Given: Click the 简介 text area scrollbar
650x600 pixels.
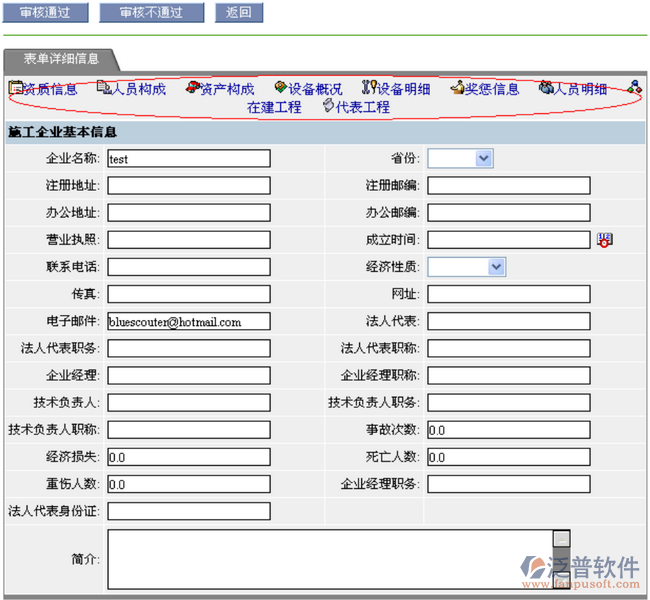Looking at the screenshot, I should click(561, 559).
